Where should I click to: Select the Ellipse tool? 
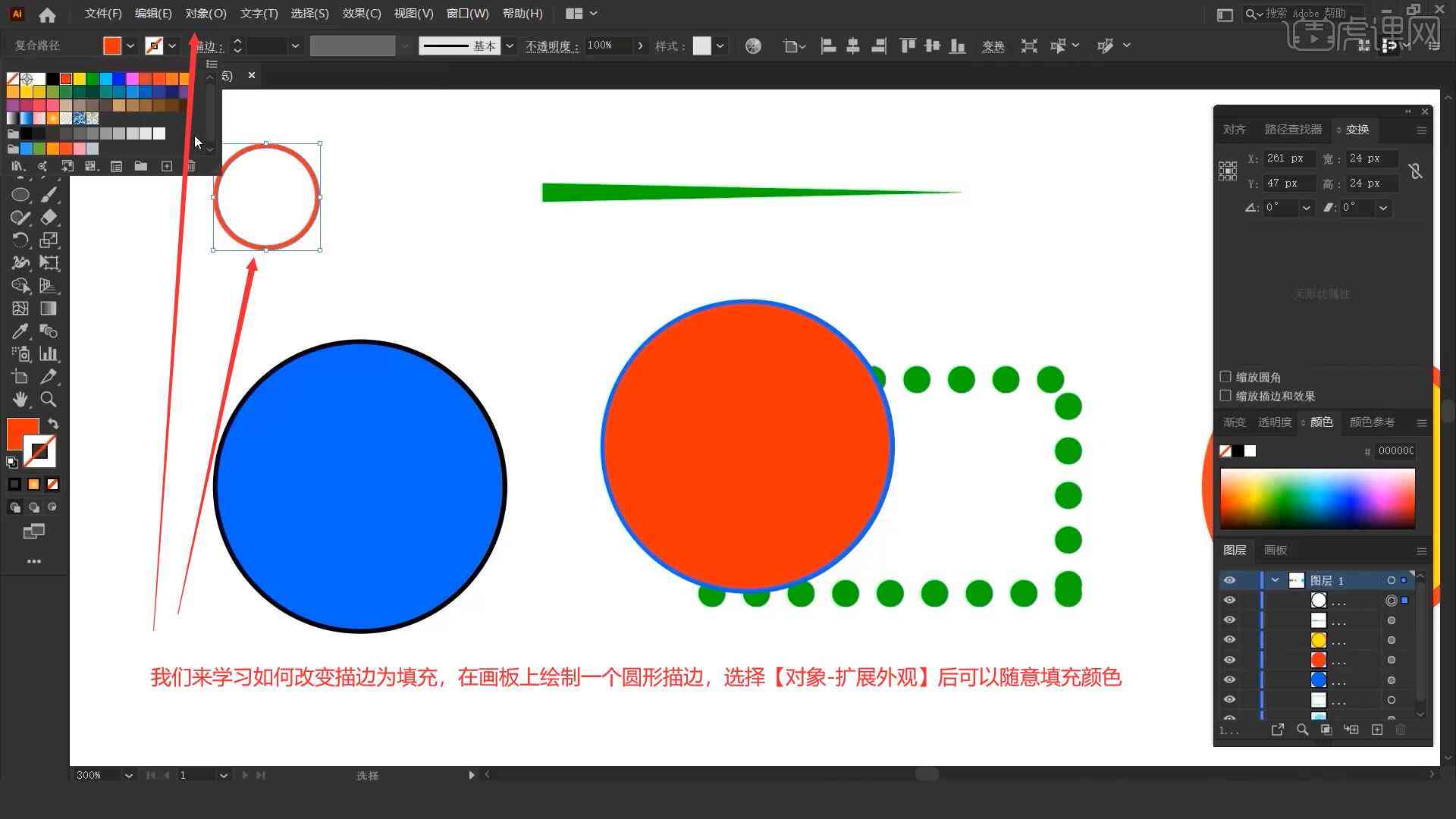pyautogui.click(x=20, y=195)
